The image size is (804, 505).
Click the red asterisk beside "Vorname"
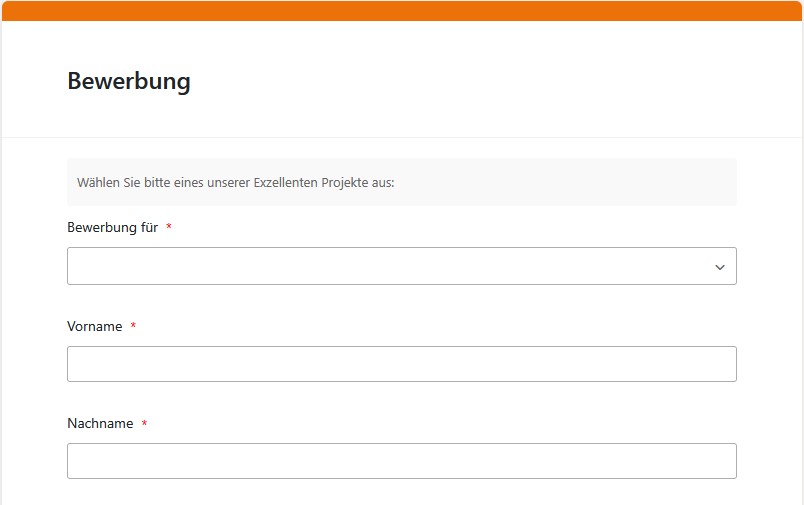tap(133, 326)
